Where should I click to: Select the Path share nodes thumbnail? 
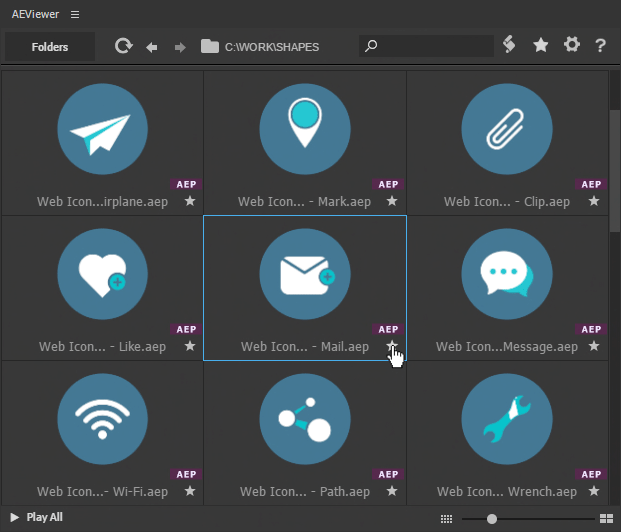click(x=305, y=419)
